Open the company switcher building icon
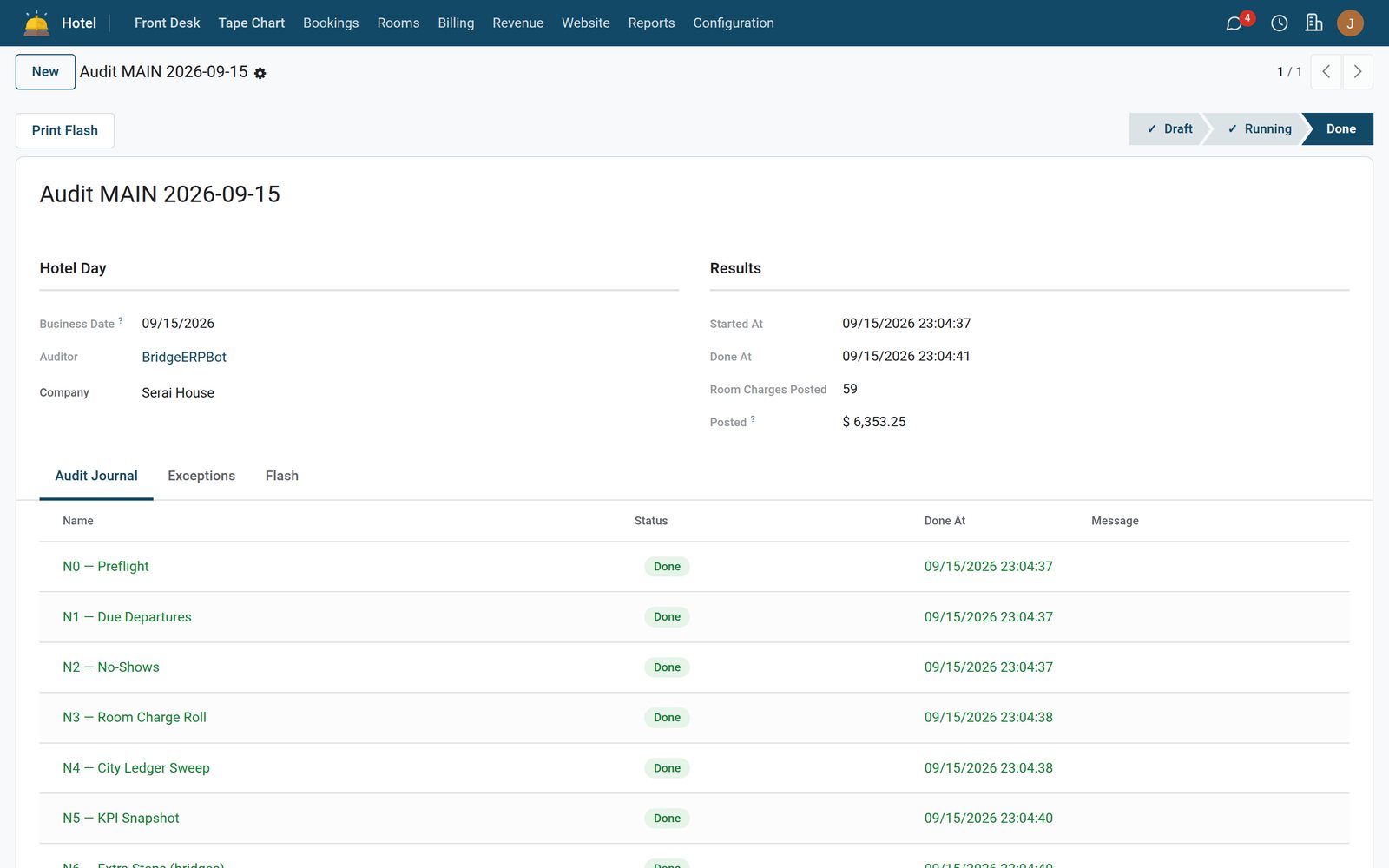Image resolution: width=1389 pixels, height=868 pixels. [1314, 23]
